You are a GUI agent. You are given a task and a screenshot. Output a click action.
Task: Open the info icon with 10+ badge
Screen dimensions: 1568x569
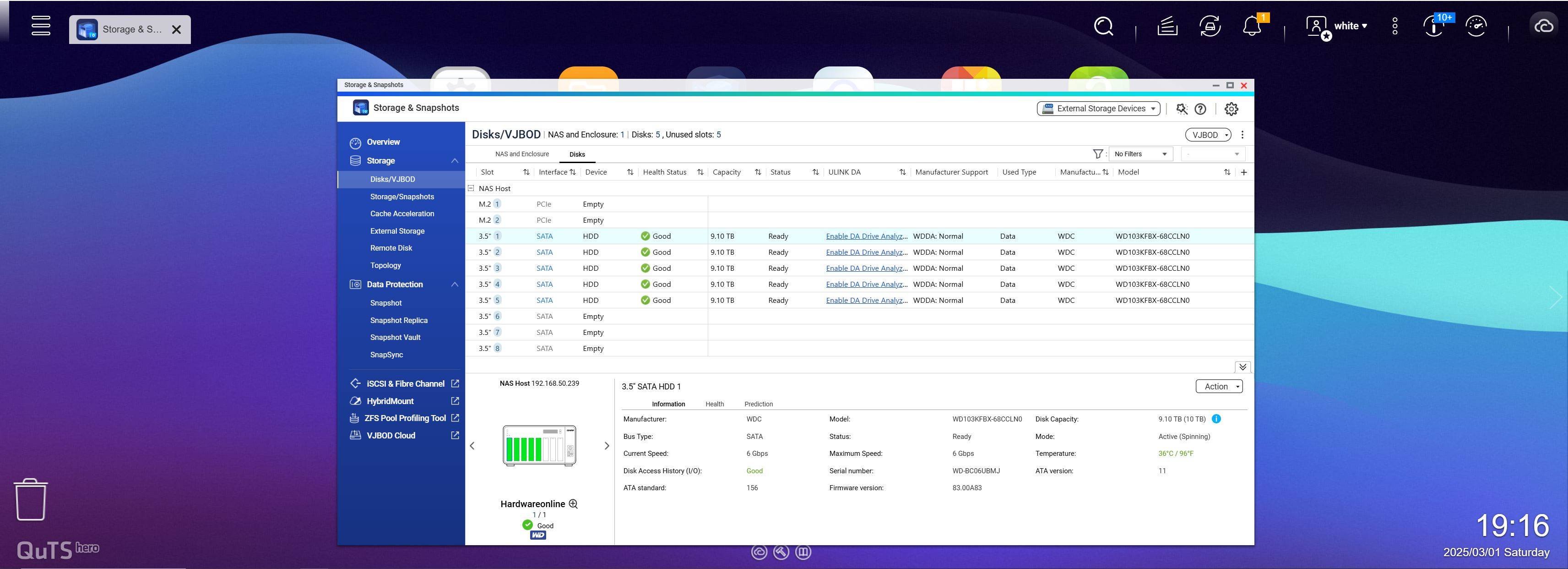point(1434,26)
